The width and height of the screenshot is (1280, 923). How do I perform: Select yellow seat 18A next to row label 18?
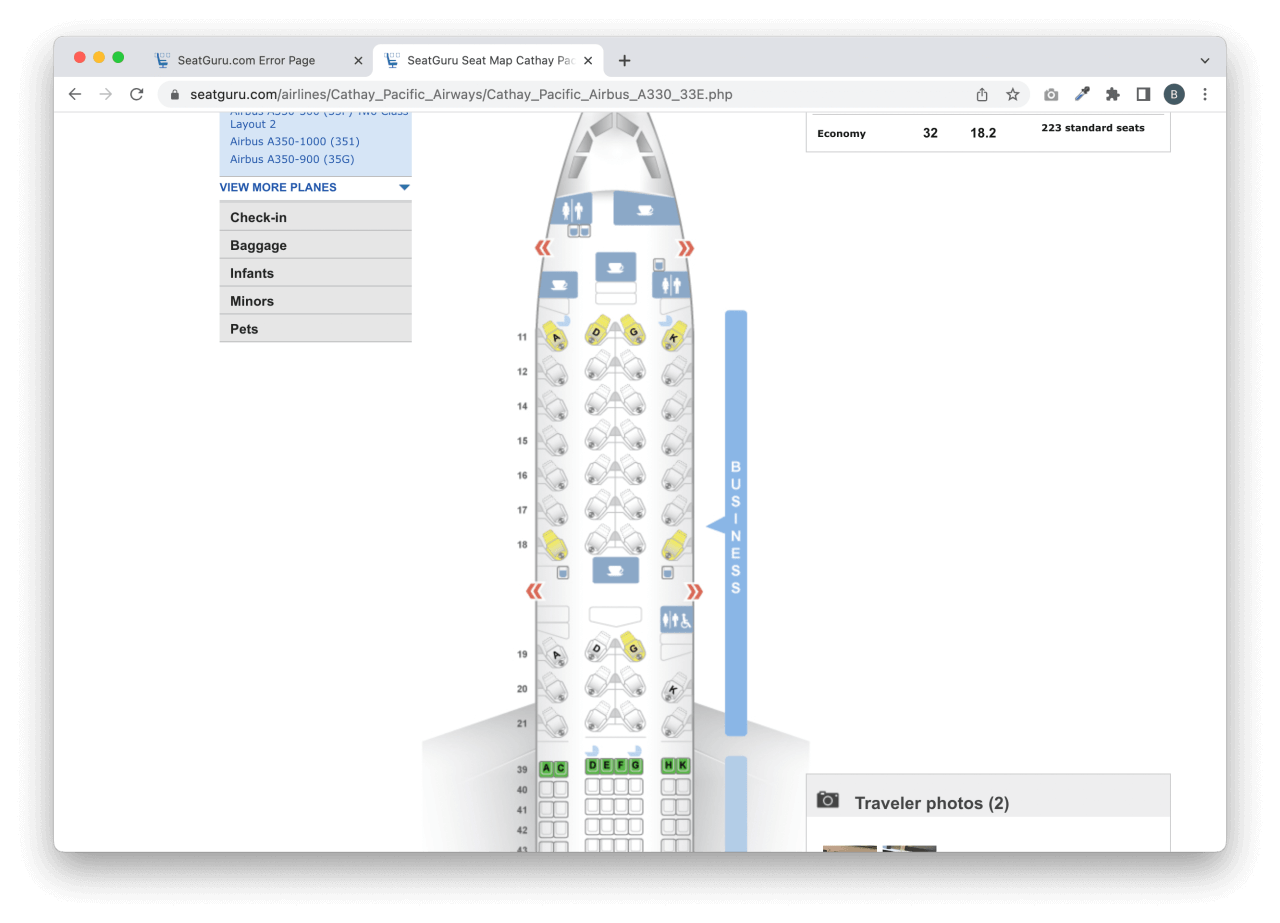(553, 545)
